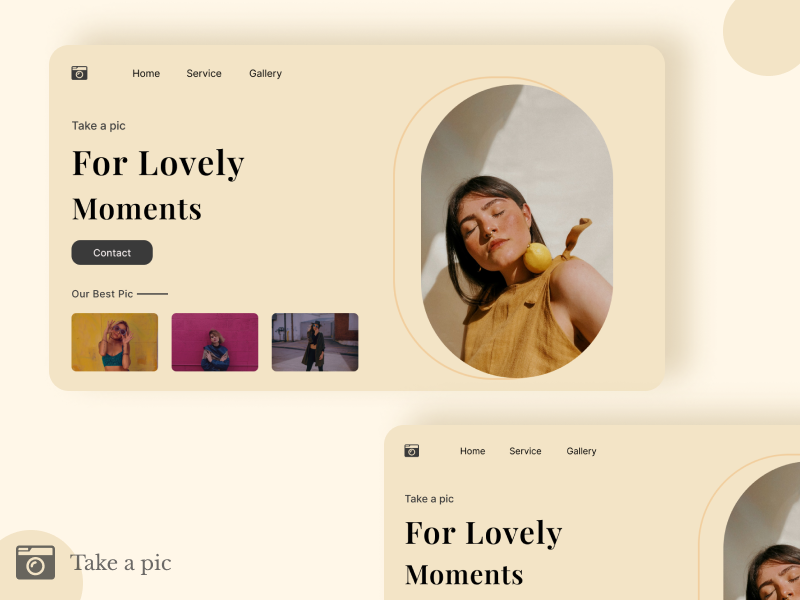
Task: Click the large camera icon beside Take a pic
Action: tap(35, 562)
